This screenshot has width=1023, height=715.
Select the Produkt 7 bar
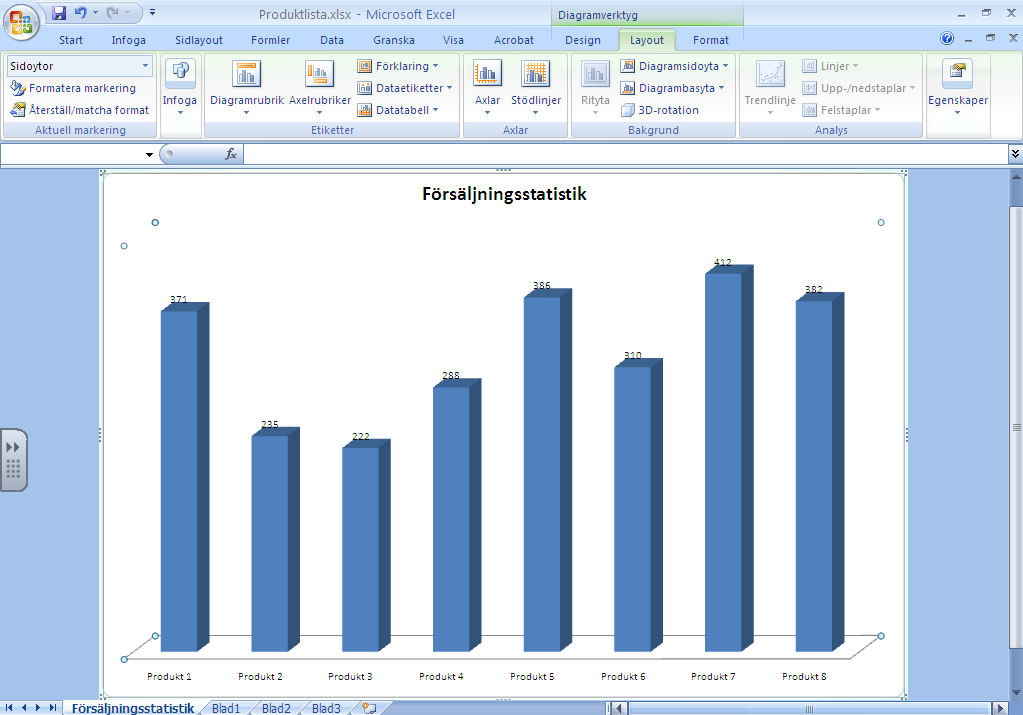click(729, 459)
